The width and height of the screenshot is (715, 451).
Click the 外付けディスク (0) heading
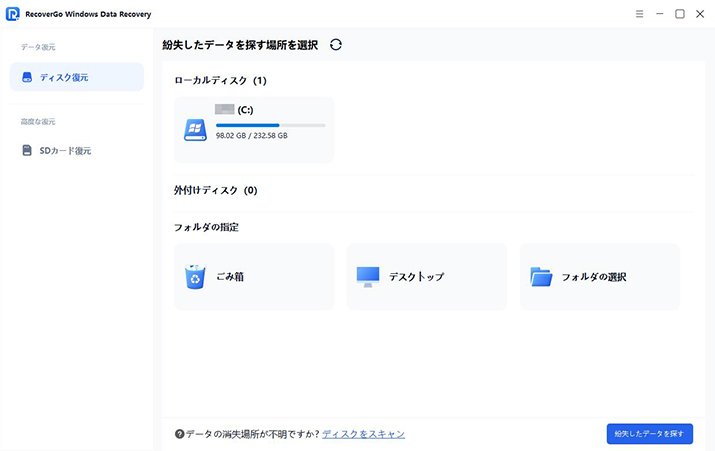216,190
